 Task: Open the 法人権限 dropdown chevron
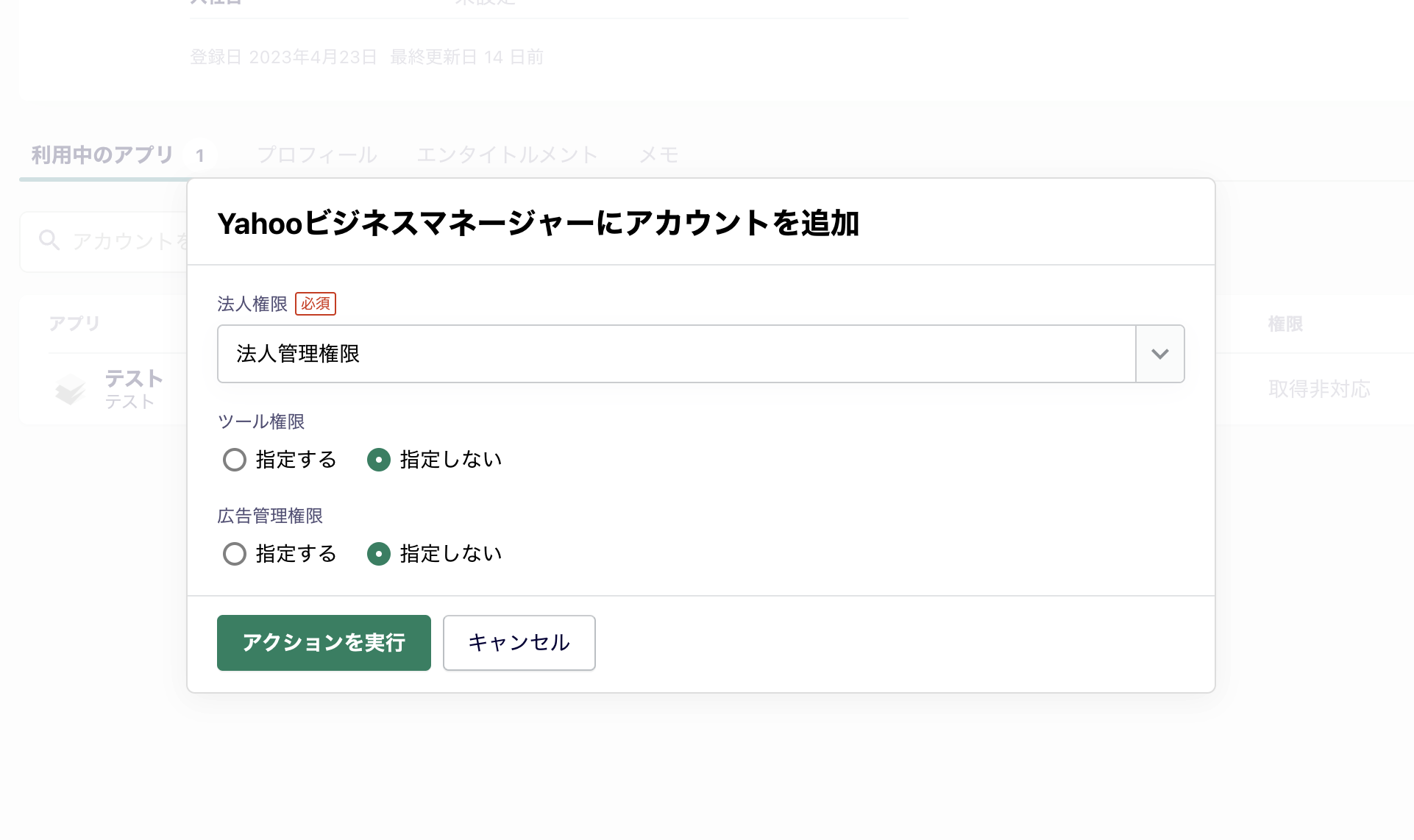1159,354
